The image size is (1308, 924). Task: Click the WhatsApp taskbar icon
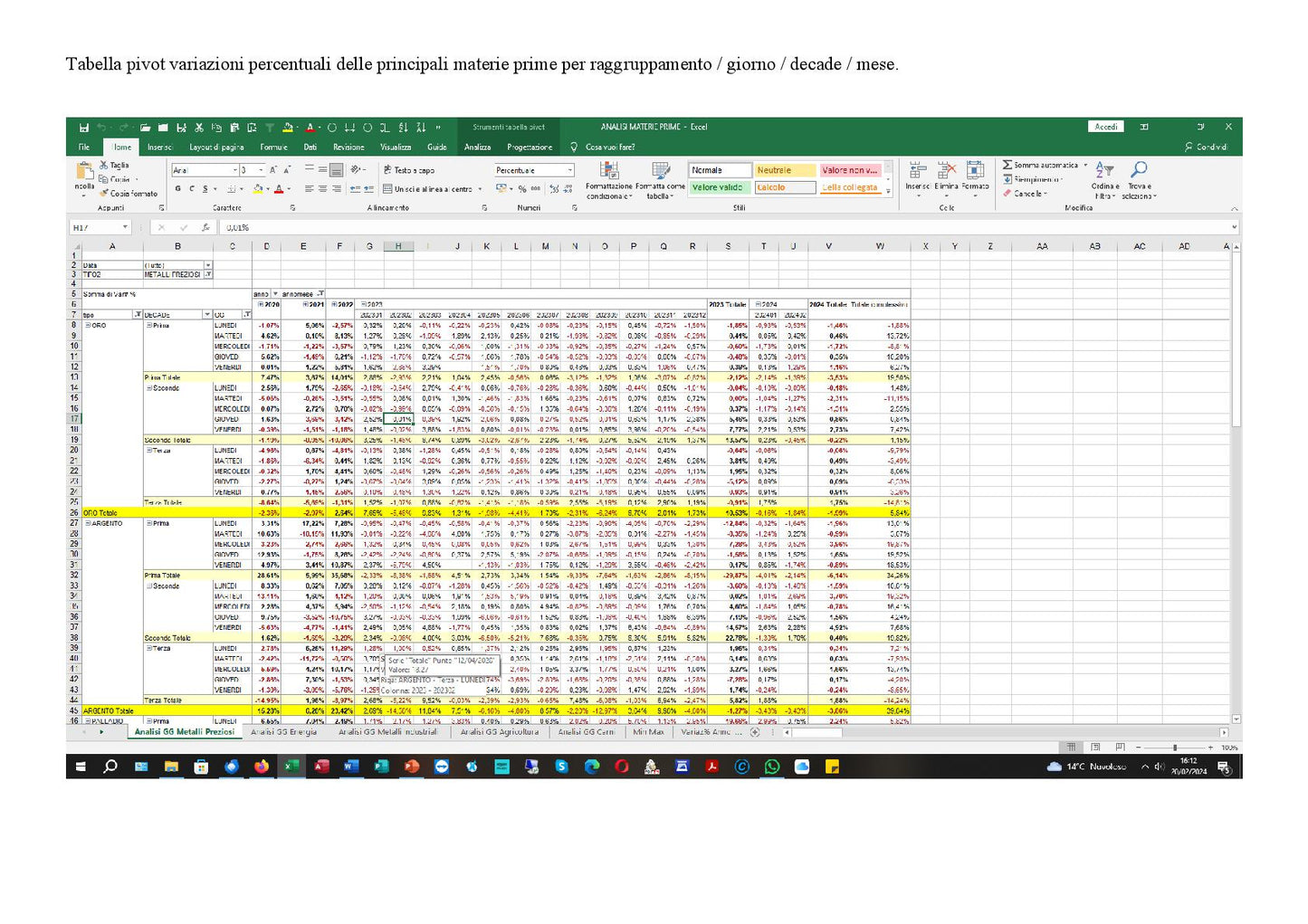(x=772, y=767)
